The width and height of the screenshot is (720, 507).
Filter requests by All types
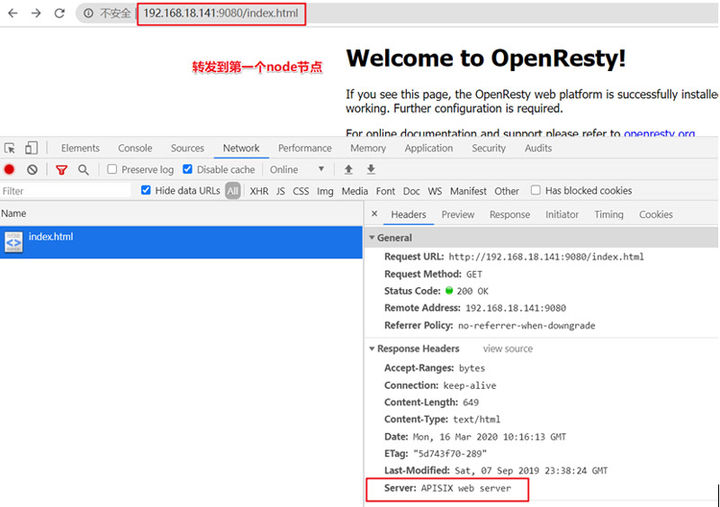pyautogui.click(x=233, y=191)
